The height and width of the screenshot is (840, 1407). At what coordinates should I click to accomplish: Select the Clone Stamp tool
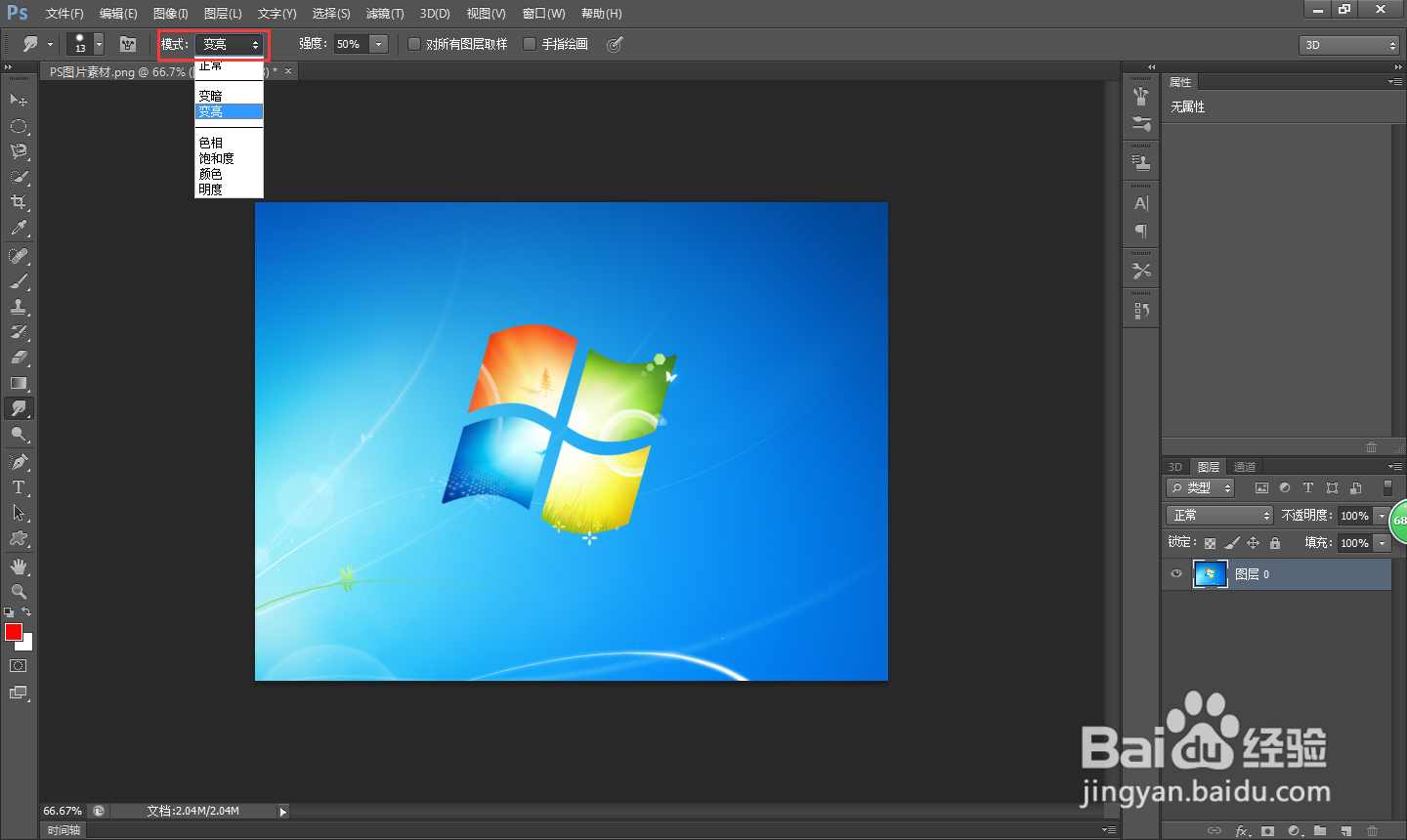tap(19, 307)
